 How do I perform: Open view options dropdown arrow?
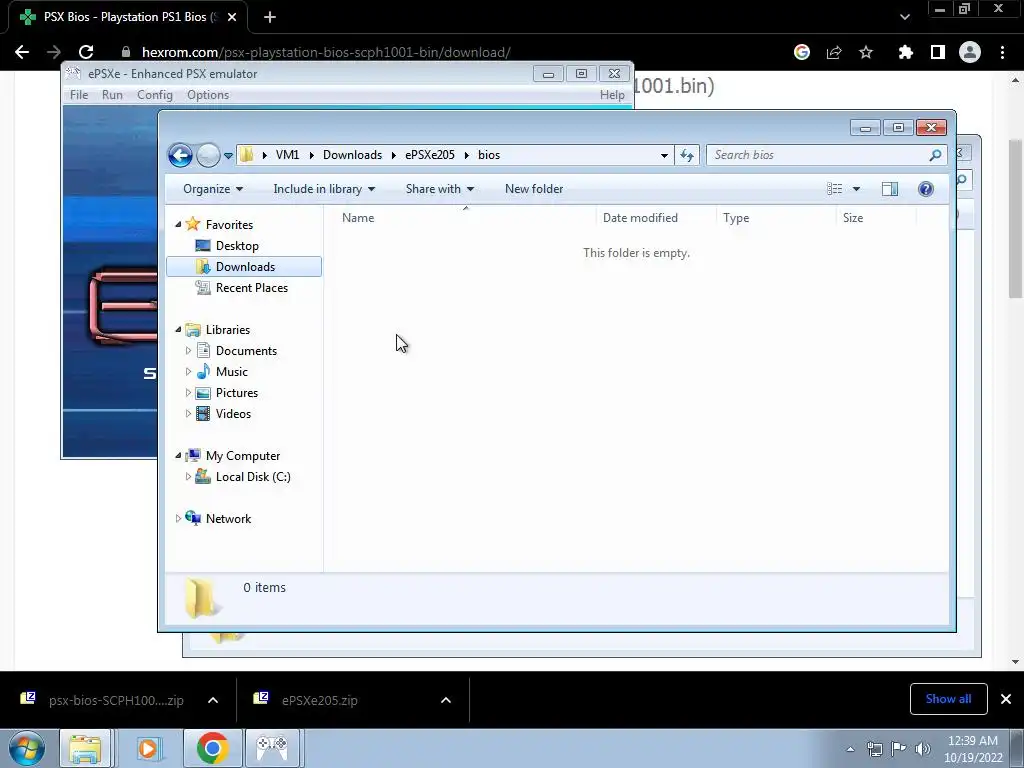856,189
